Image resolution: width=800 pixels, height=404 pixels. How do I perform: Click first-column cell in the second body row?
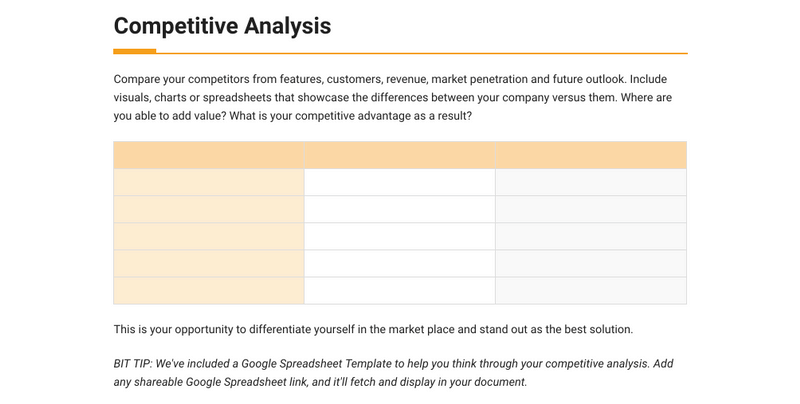(x=209, y=209)
